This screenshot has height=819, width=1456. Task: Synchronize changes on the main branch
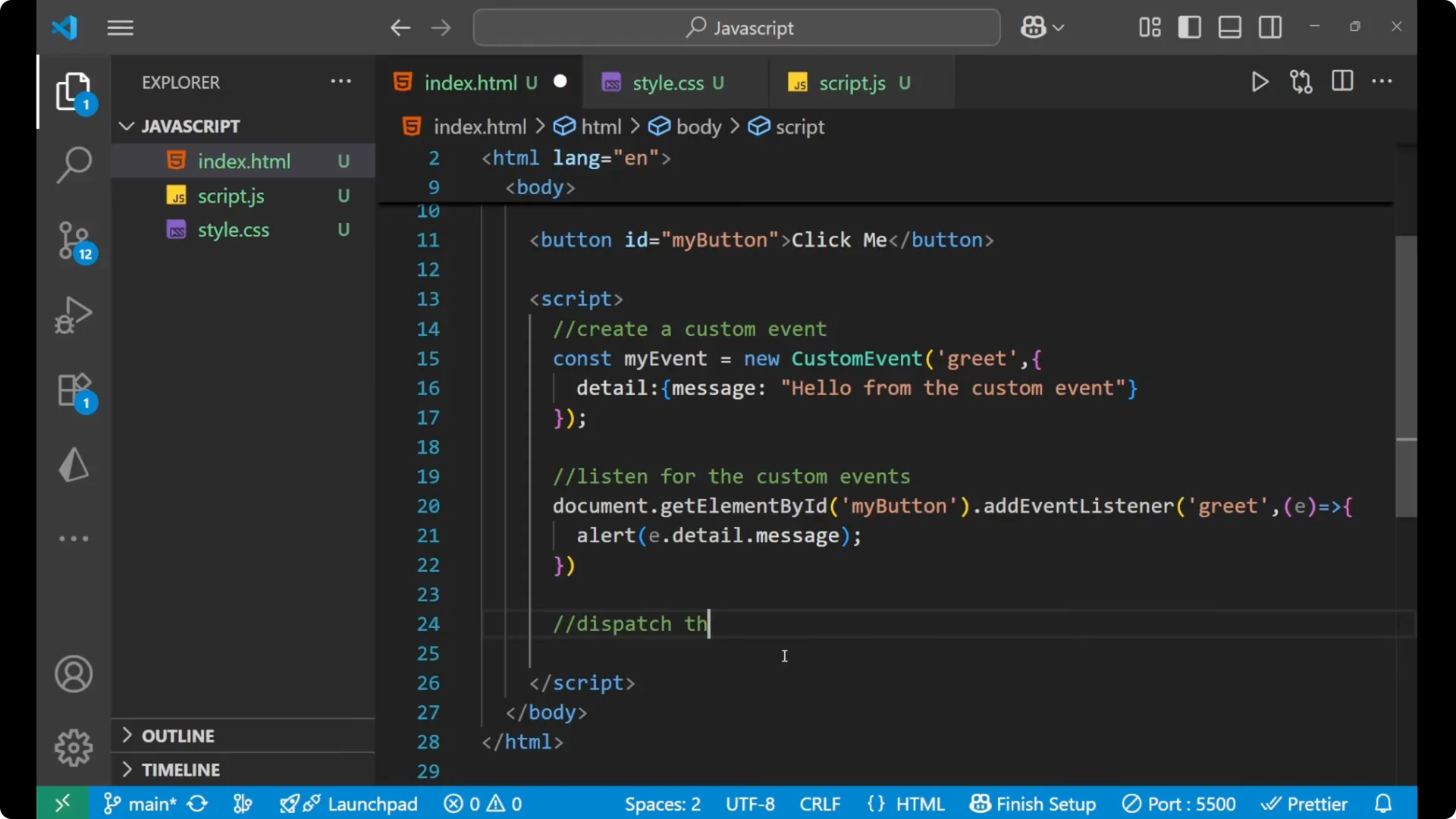point(197,803)
